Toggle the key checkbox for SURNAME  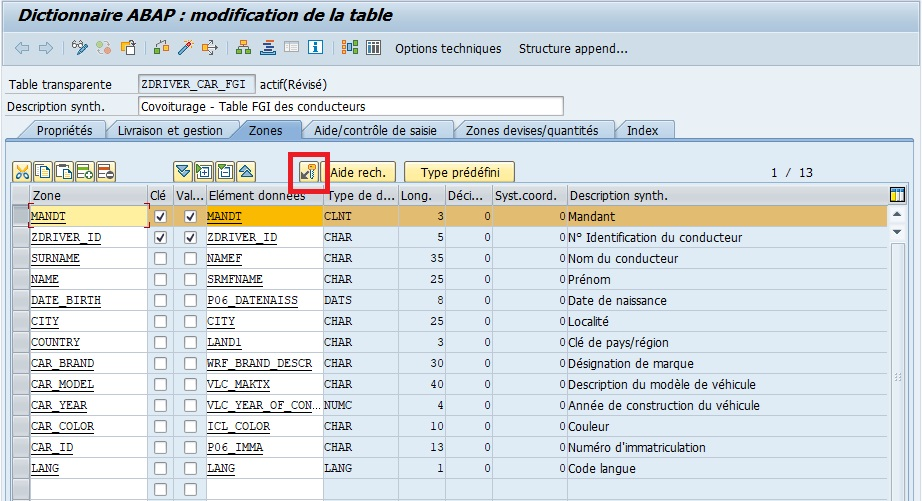[x=160, y=259]
